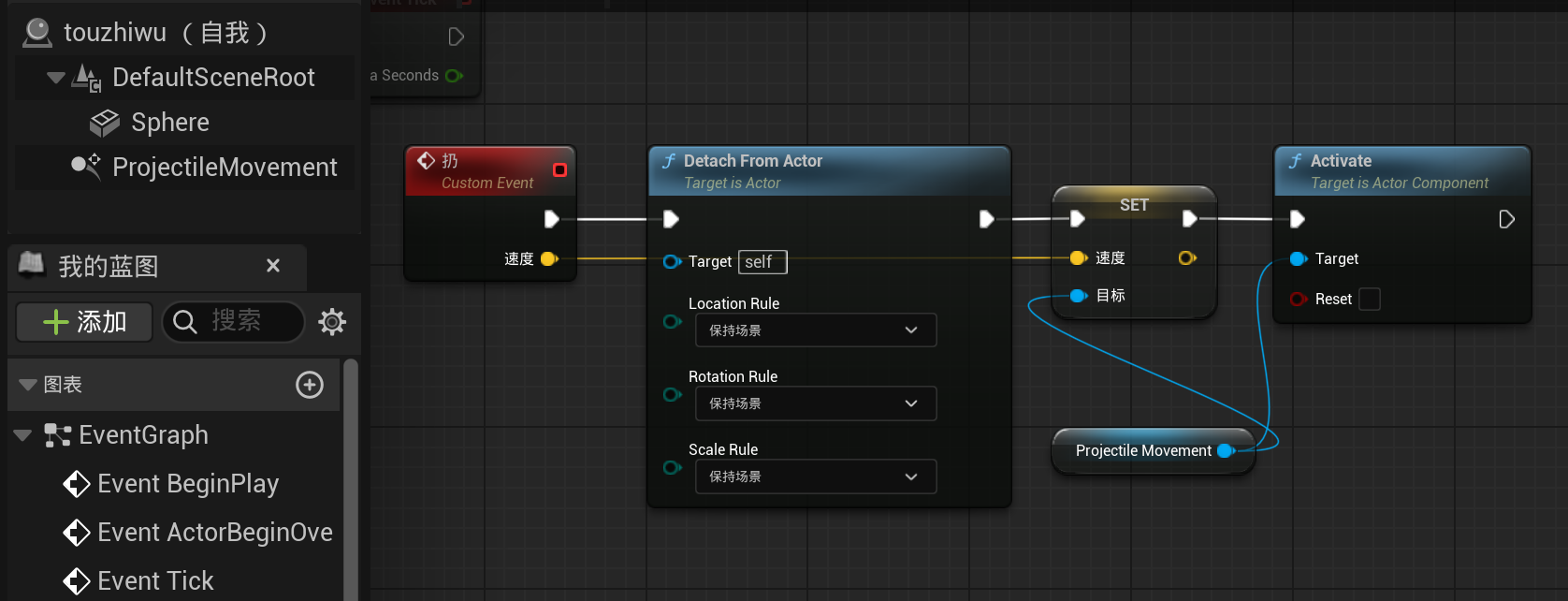
Task: Open the Location Rule dropdown
Action: coord(815,330)
